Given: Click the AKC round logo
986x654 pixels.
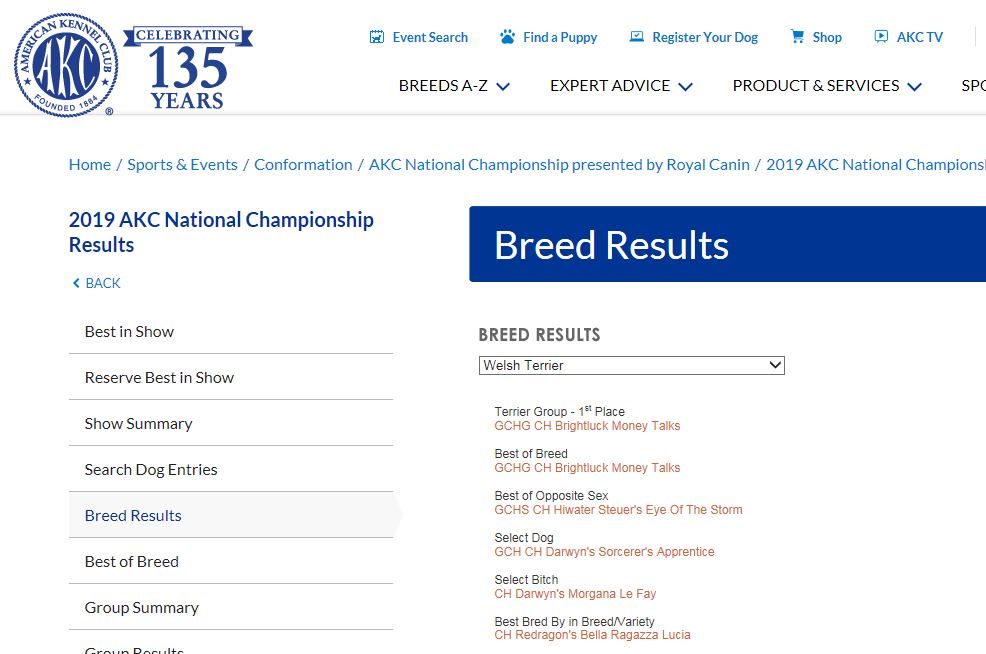Looking at the screenshot, I should (65, 64).
